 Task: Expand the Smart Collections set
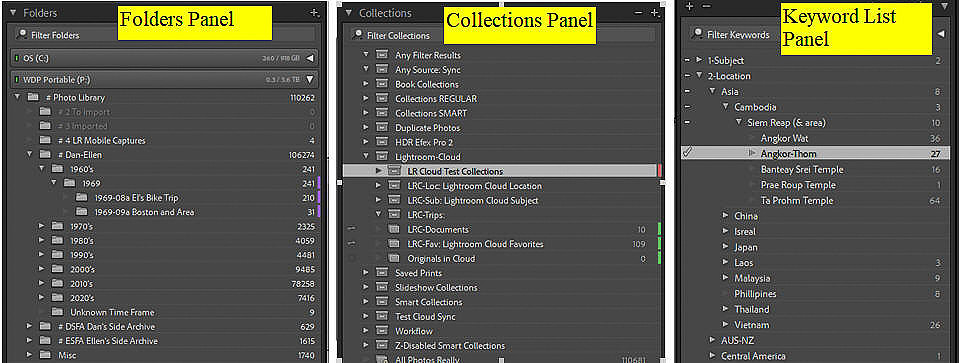tap(366, 302)
